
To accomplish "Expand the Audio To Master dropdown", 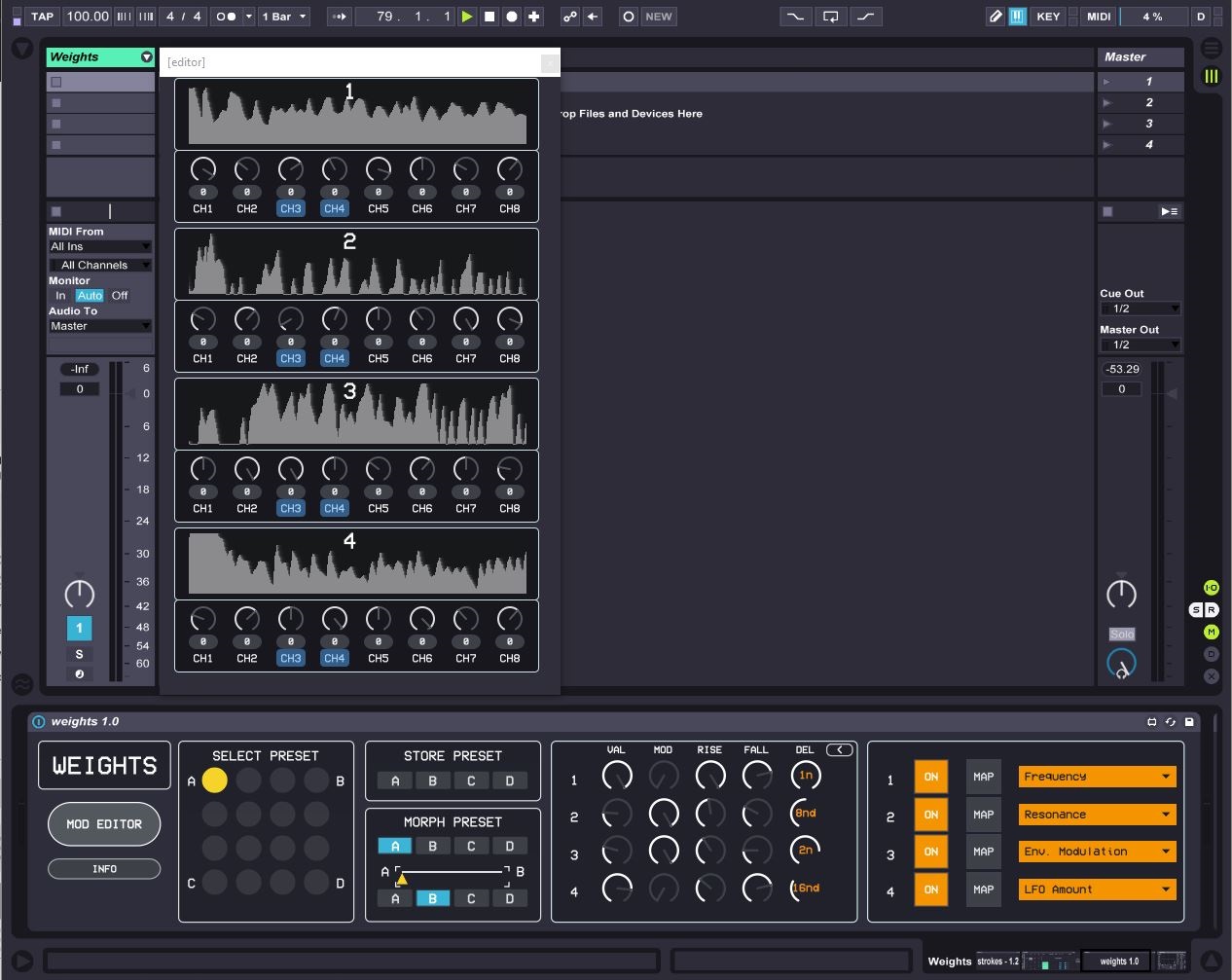I will (100, 327).
